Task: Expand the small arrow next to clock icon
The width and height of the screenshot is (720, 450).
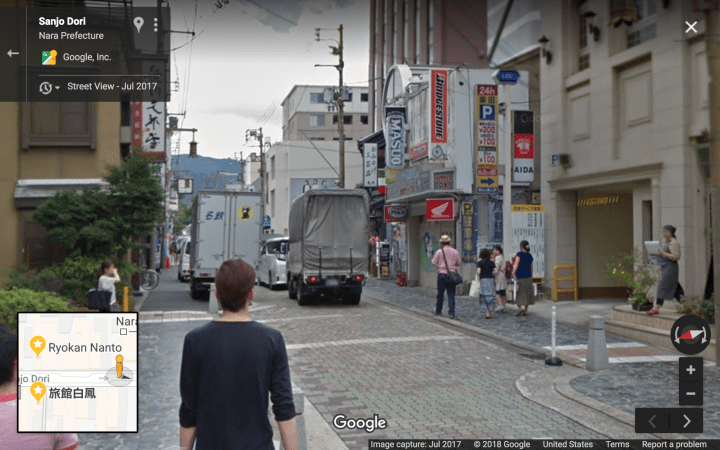Action: tap(57, 88)
